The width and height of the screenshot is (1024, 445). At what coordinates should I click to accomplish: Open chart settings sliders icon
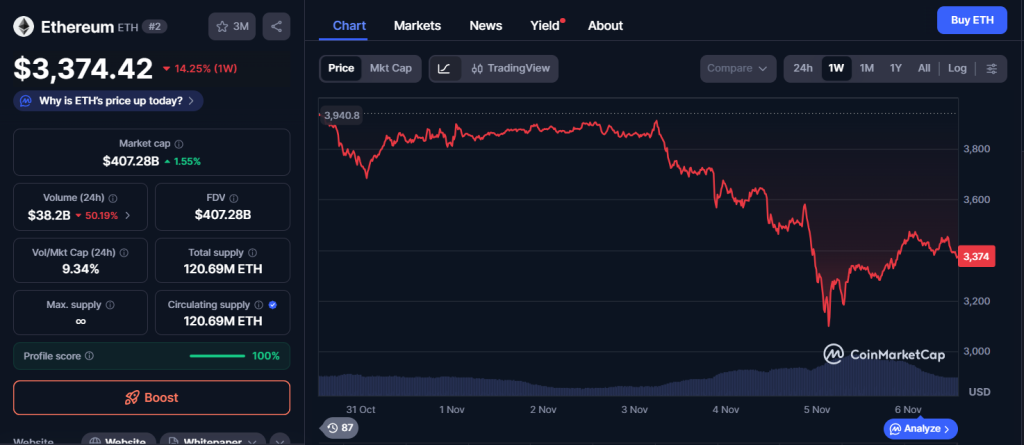click(991, 68)
